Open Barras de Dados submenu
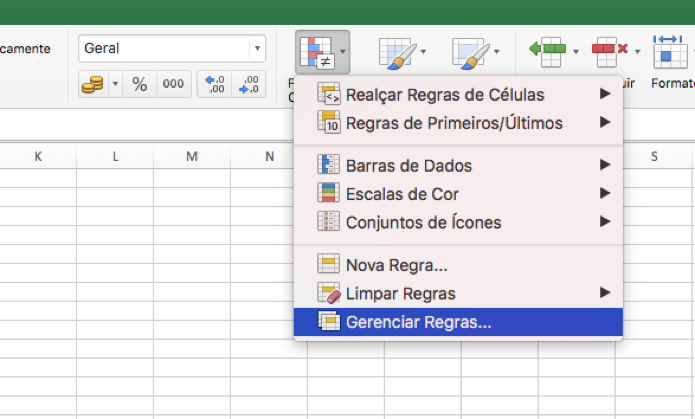The width and height of the screenshot is (695, 419). (x=458, y=165)
